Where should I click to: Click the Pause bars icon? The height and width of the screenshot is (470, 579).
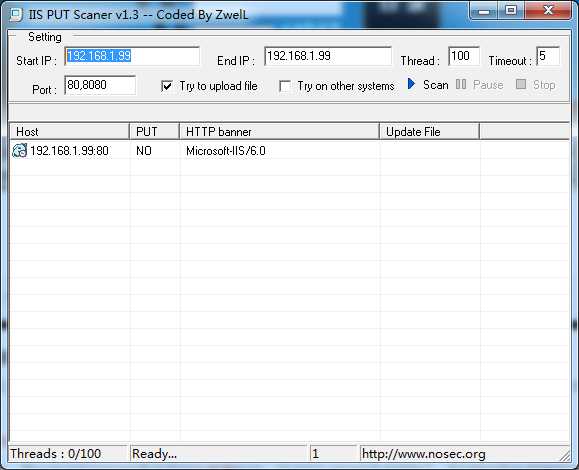(x=461, y=85)
